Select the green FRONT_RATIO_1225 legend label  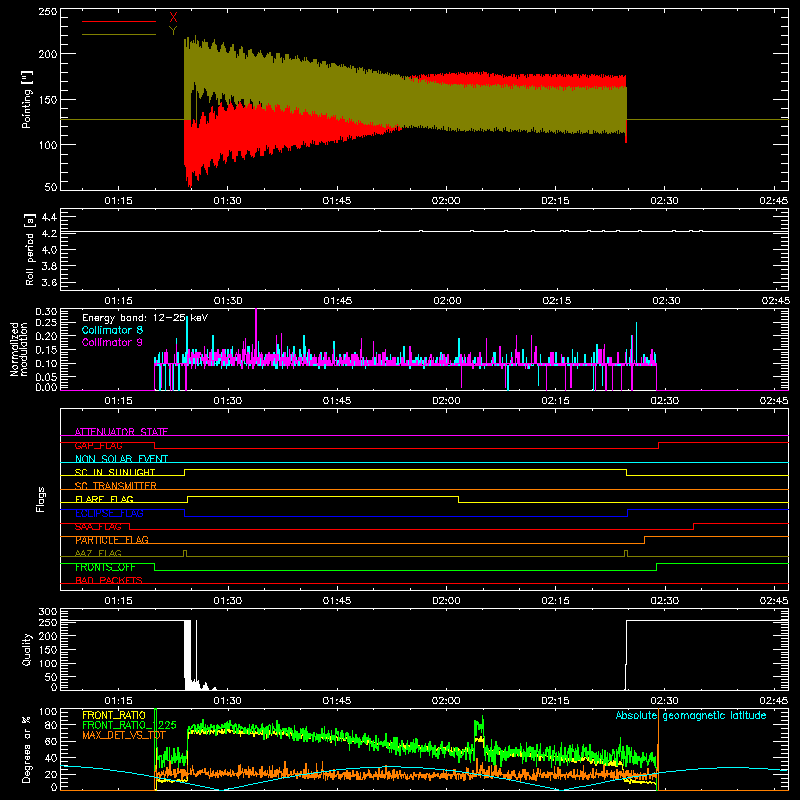129,725
